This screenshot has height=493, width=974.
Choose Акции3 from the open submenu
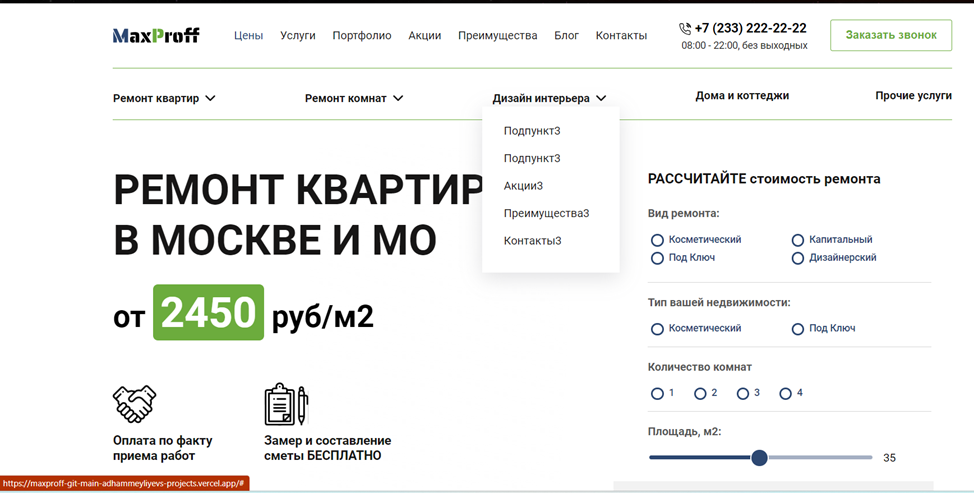coord(523,186)
